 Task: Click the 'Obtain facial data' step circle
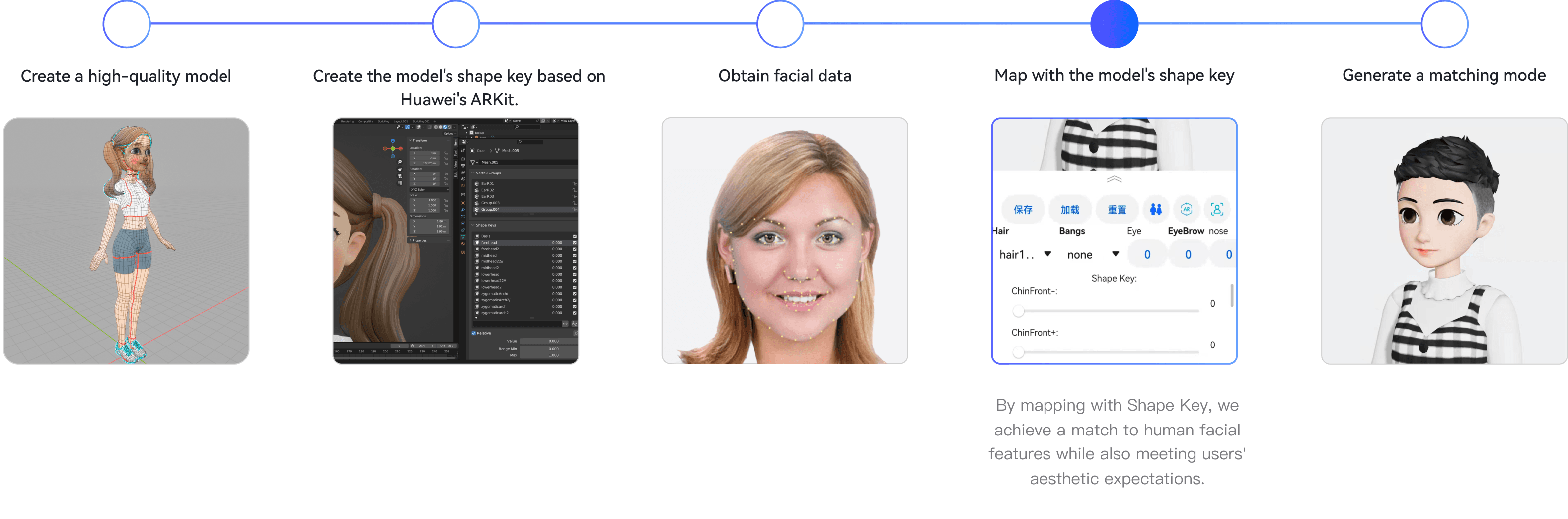780,24
